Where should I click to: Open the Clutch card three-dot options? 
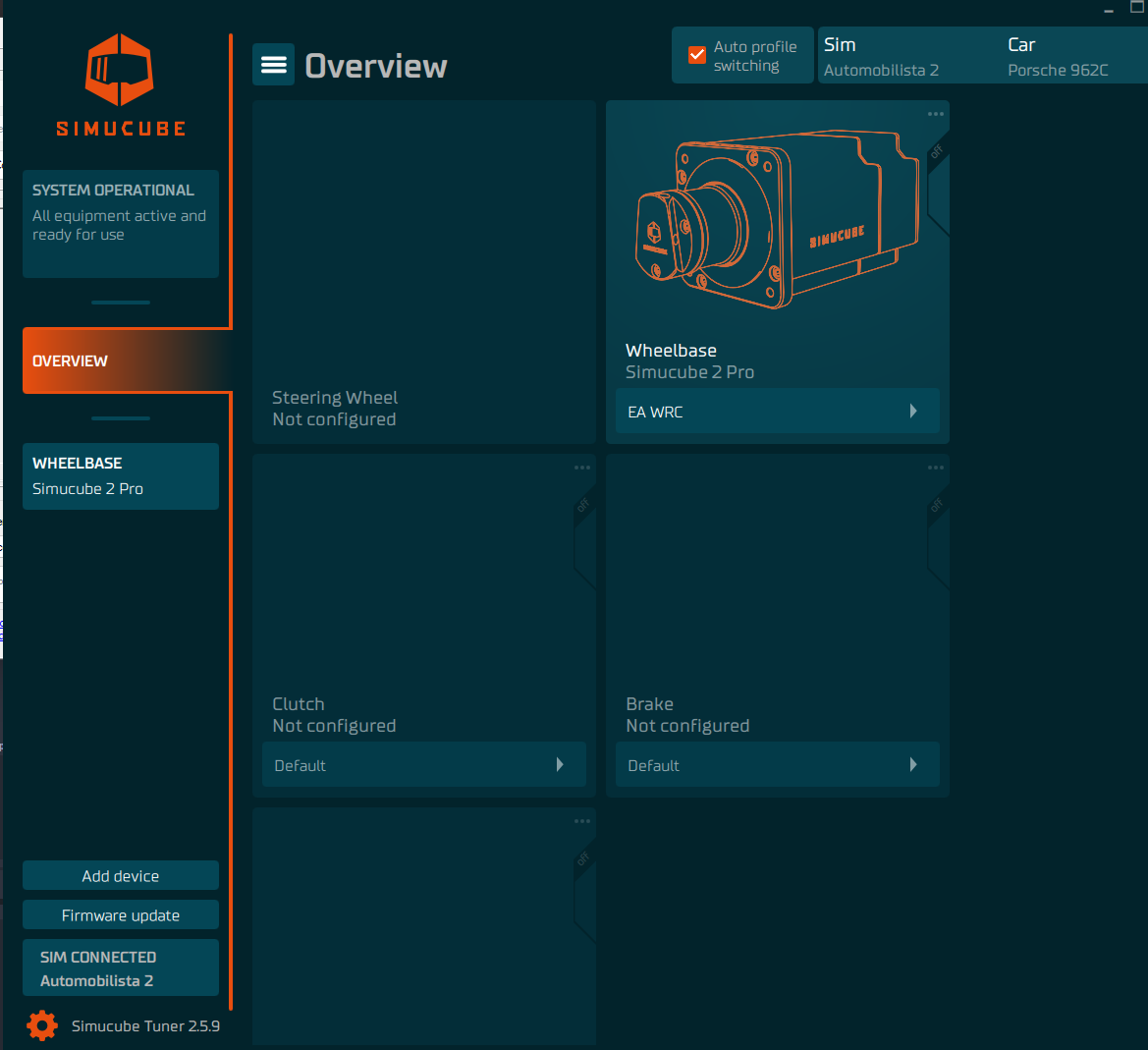(582, 468)
